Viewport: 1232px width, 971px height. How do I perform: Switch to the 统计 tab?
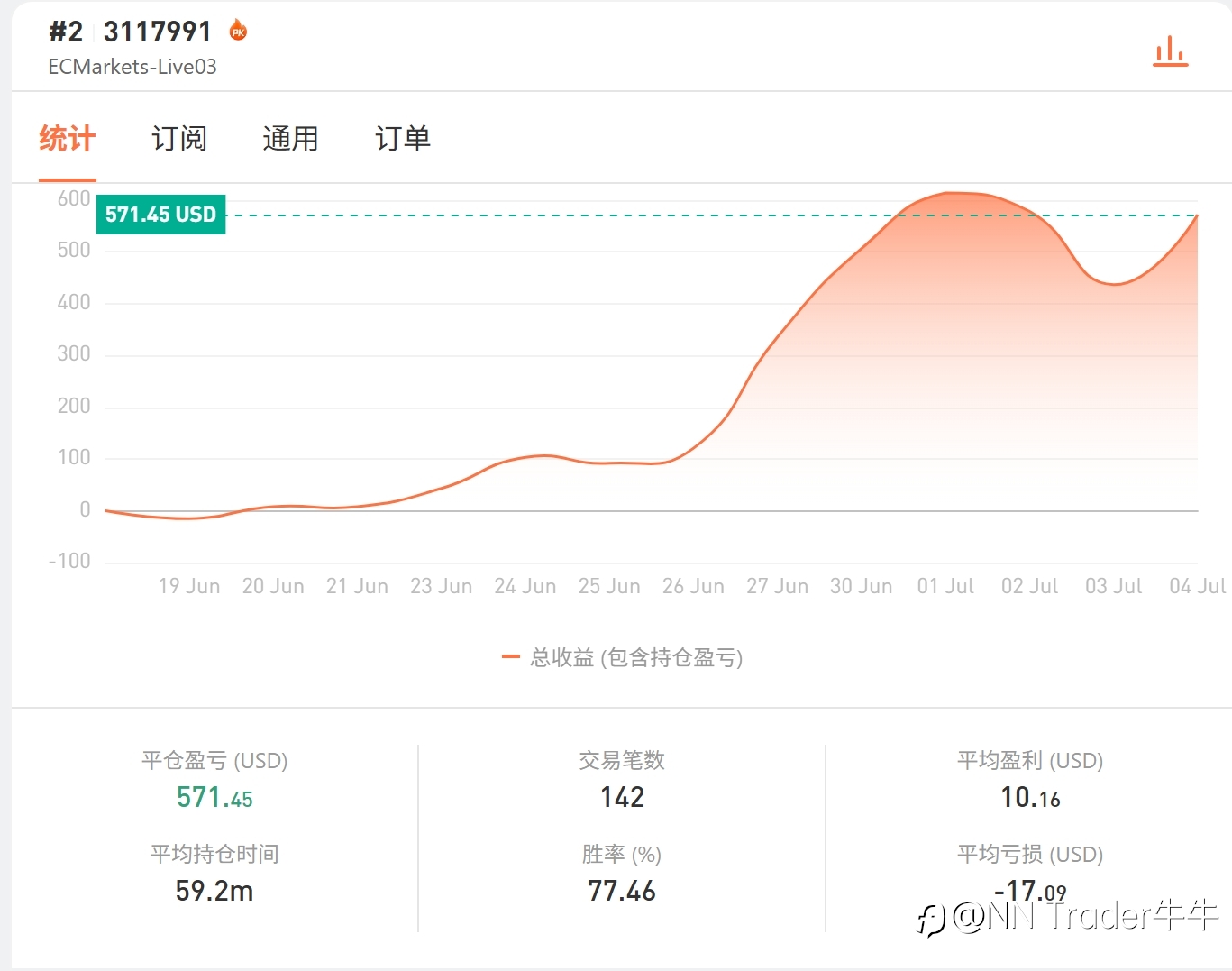point(68,139)
